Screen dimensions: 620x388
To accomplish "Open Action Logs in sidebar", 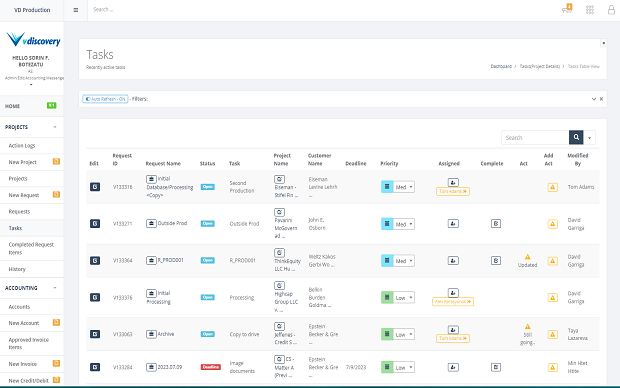I will [x=32, y=146].
